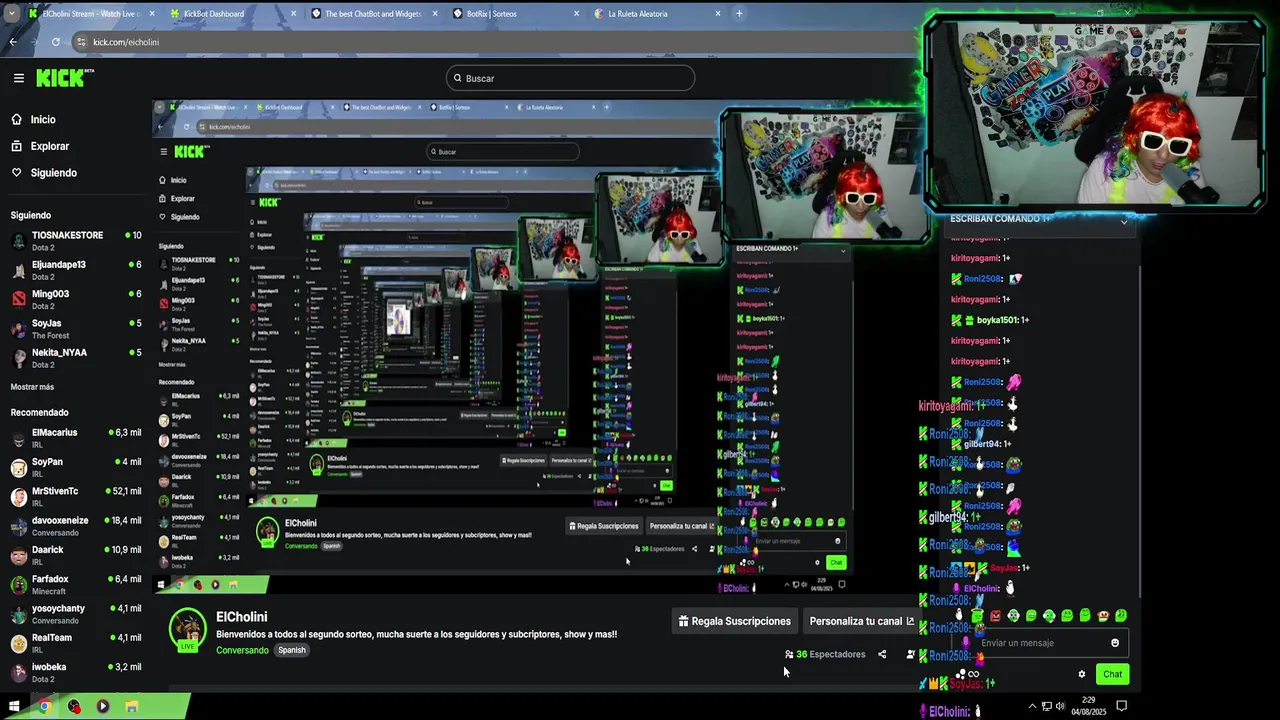This screenshot has width=1280, height=720.
Task: Open OBS Studio from taskbar
Action: pos(74,706)
